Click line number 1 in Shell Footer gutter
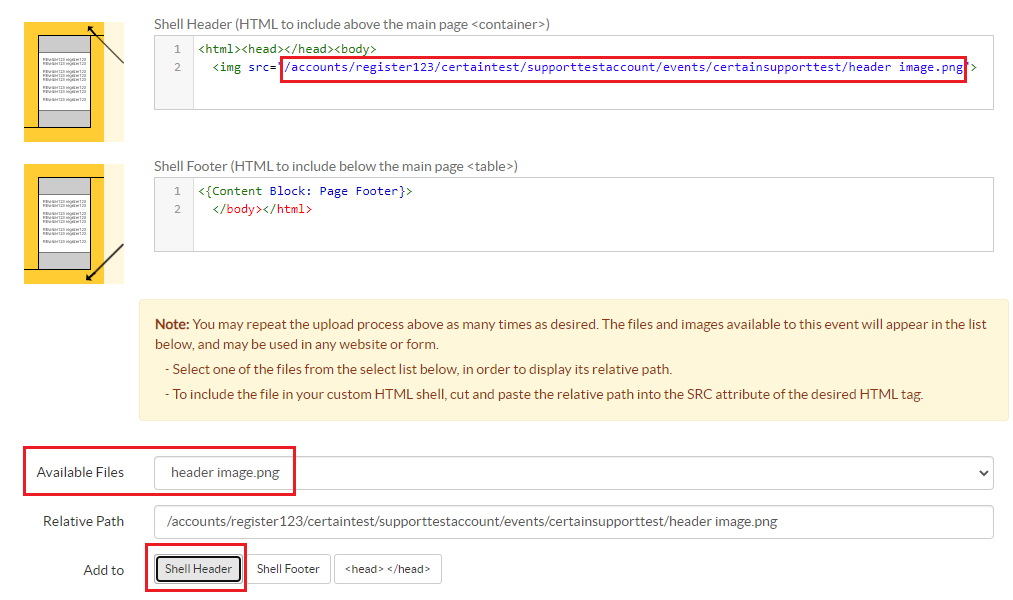1013x600 pixels. (177, 191)
